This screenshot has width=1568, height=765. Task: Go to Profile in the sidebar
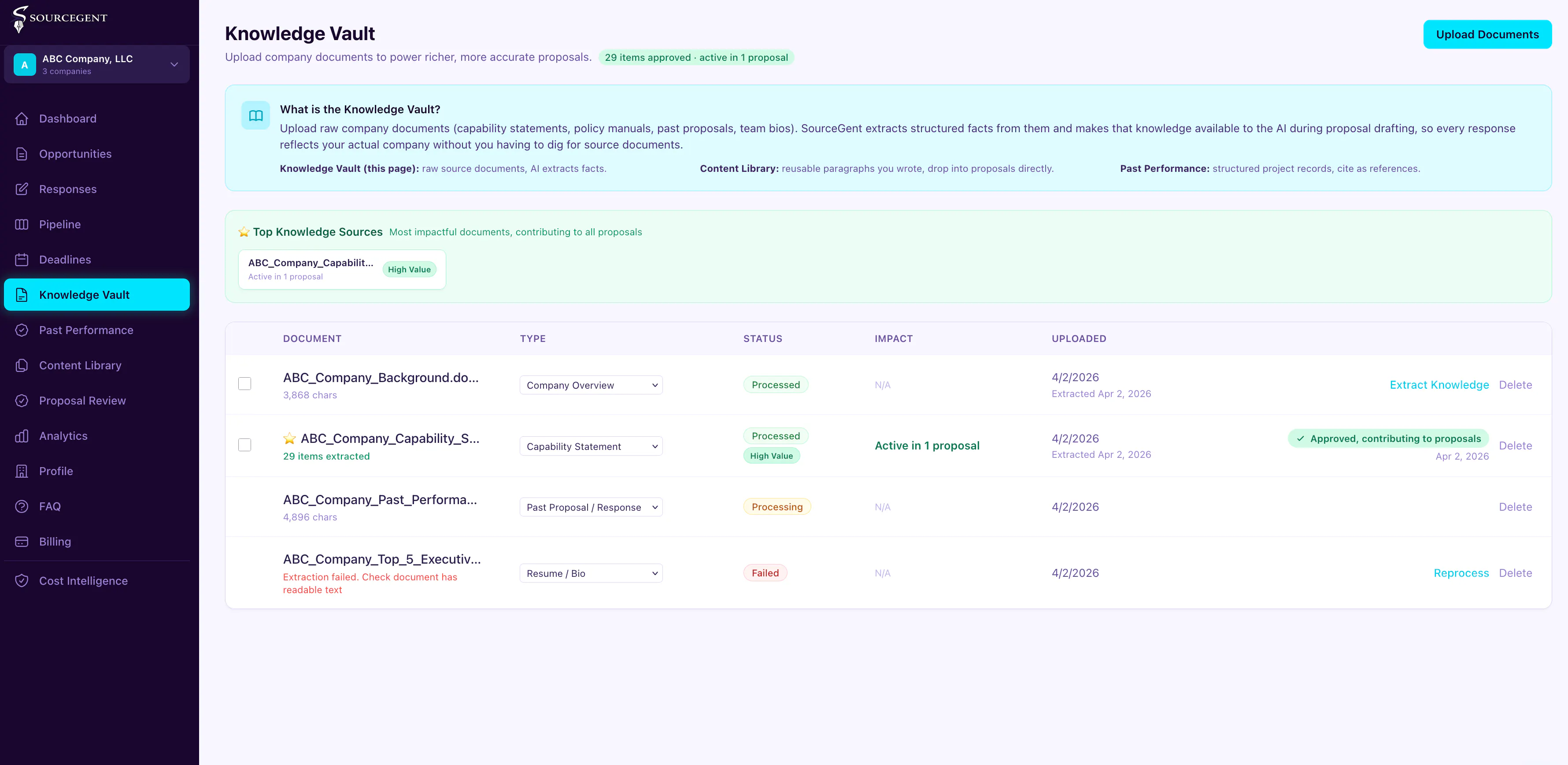(97, 472)
